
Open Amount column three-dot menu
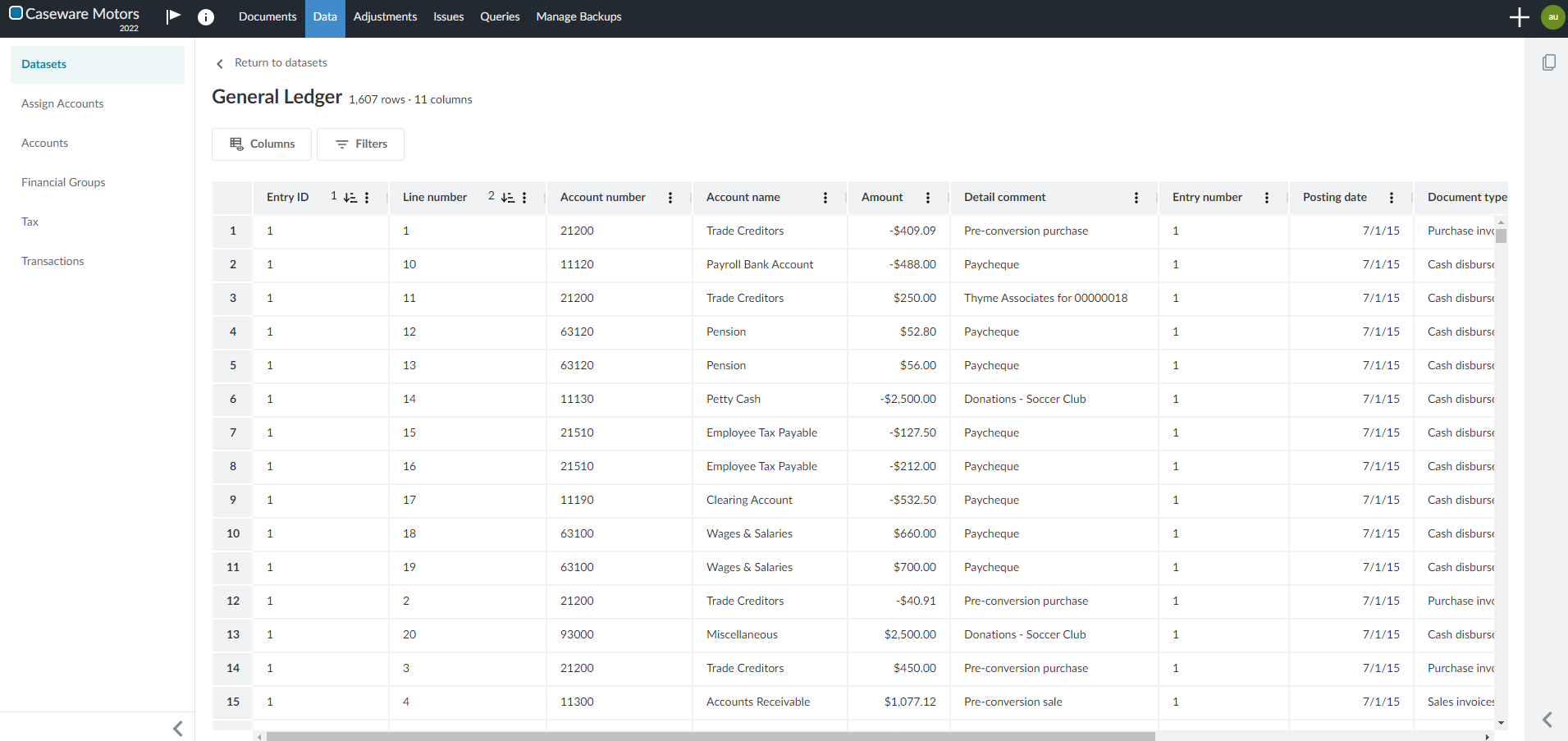click(928, 198)
